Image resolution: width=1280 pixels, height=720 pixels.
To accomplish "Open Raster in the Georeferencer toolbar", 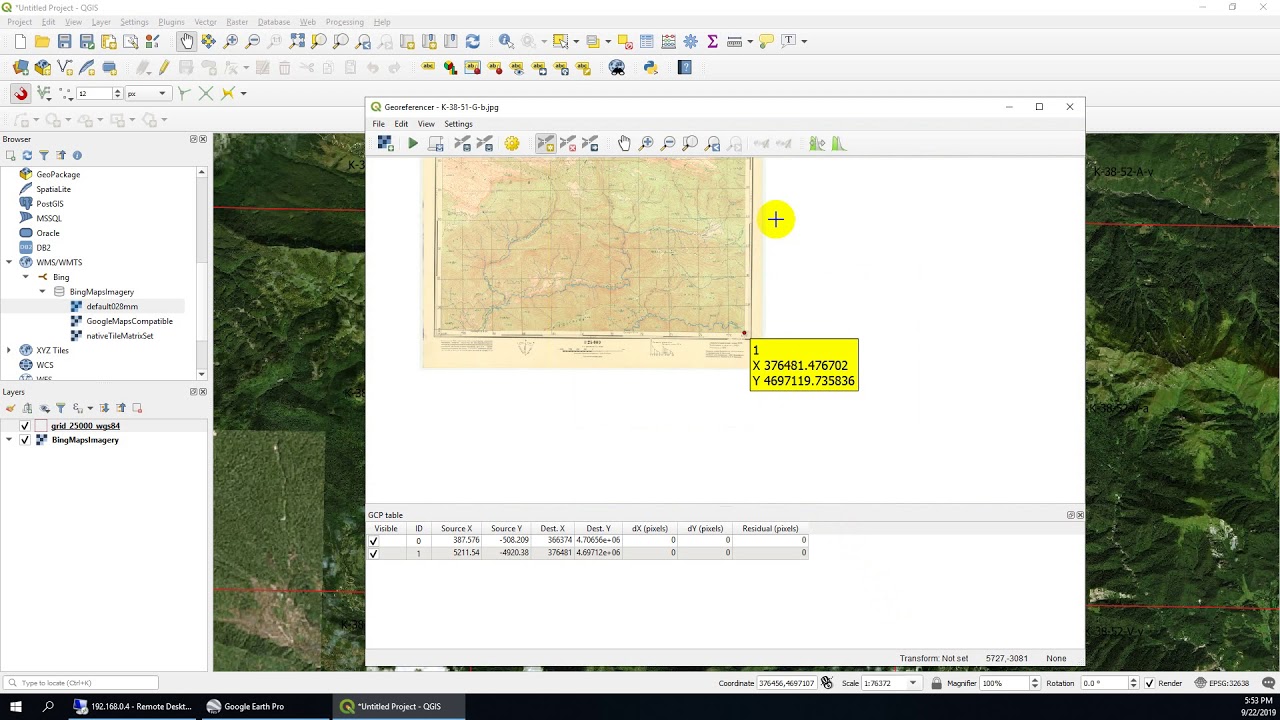I will tap(385, 144).
